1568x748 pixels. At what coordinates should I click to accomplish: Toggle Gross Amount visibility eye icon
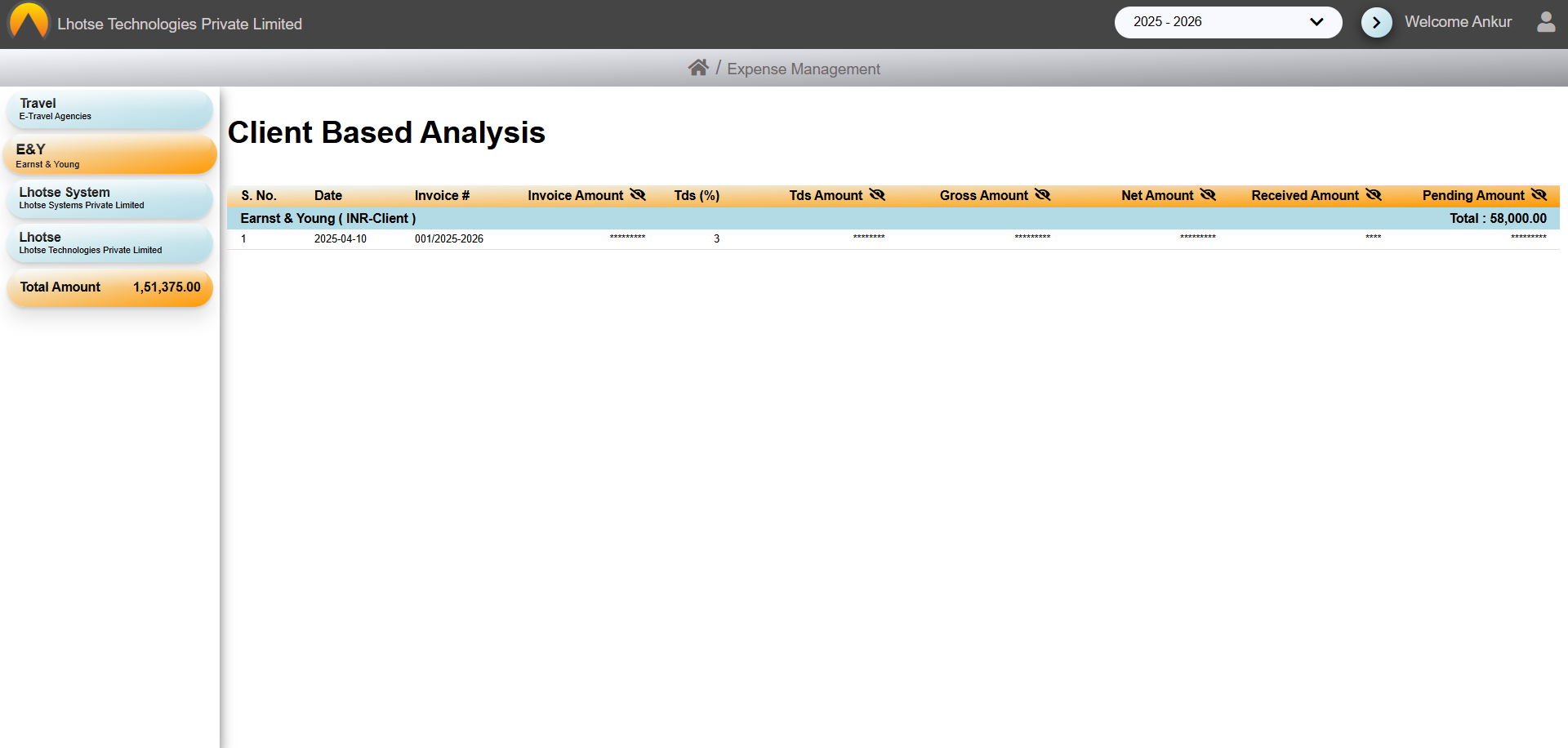coord(1042,195)
